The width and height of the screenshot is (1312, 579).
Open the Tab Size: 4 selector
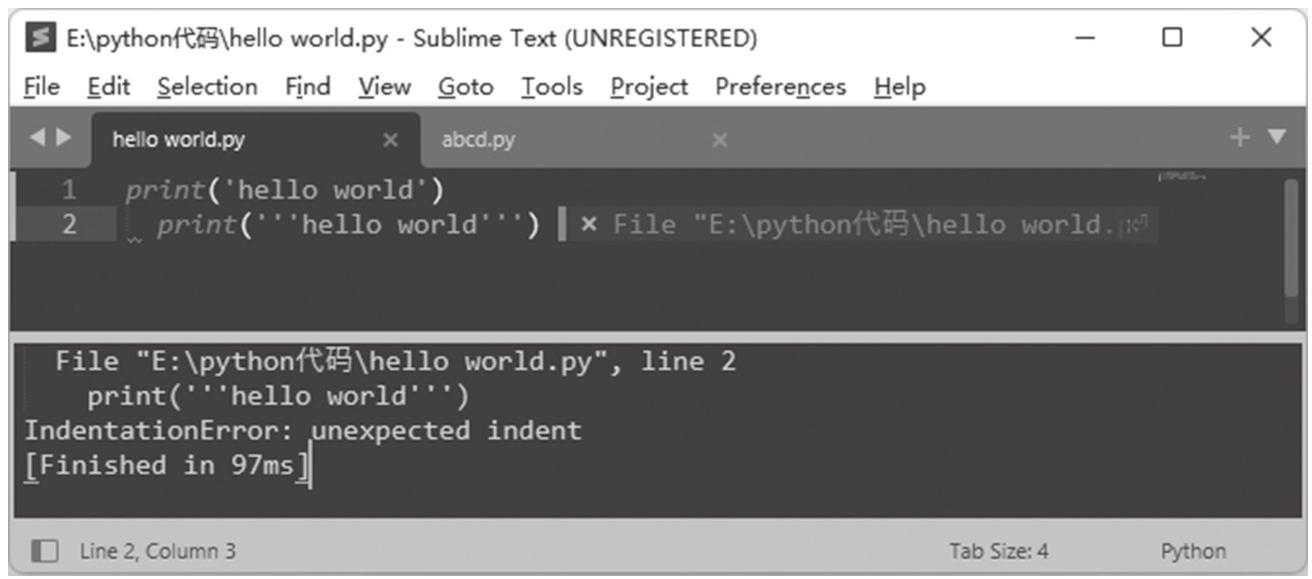(998, 551)
